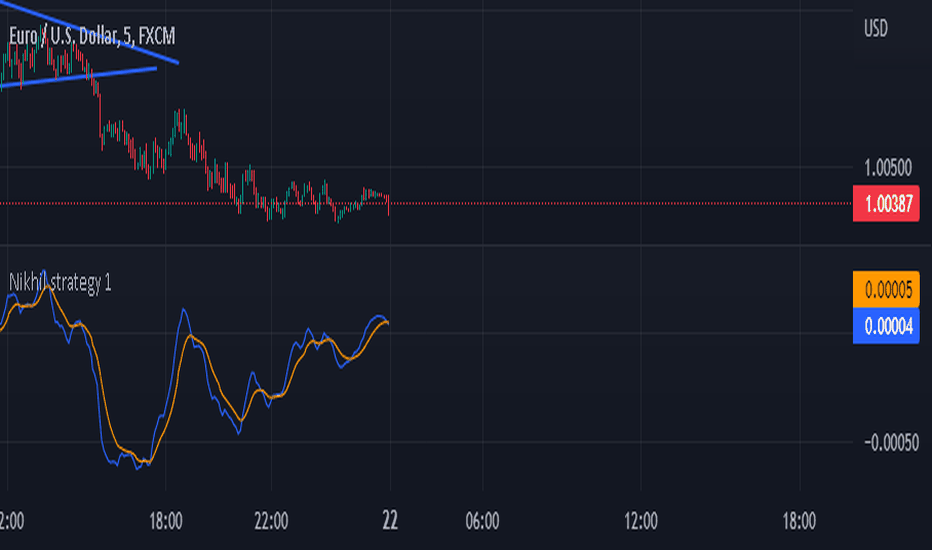
Task: Click the orange 0.00005 indicator value label
Action: coord(886,290)
